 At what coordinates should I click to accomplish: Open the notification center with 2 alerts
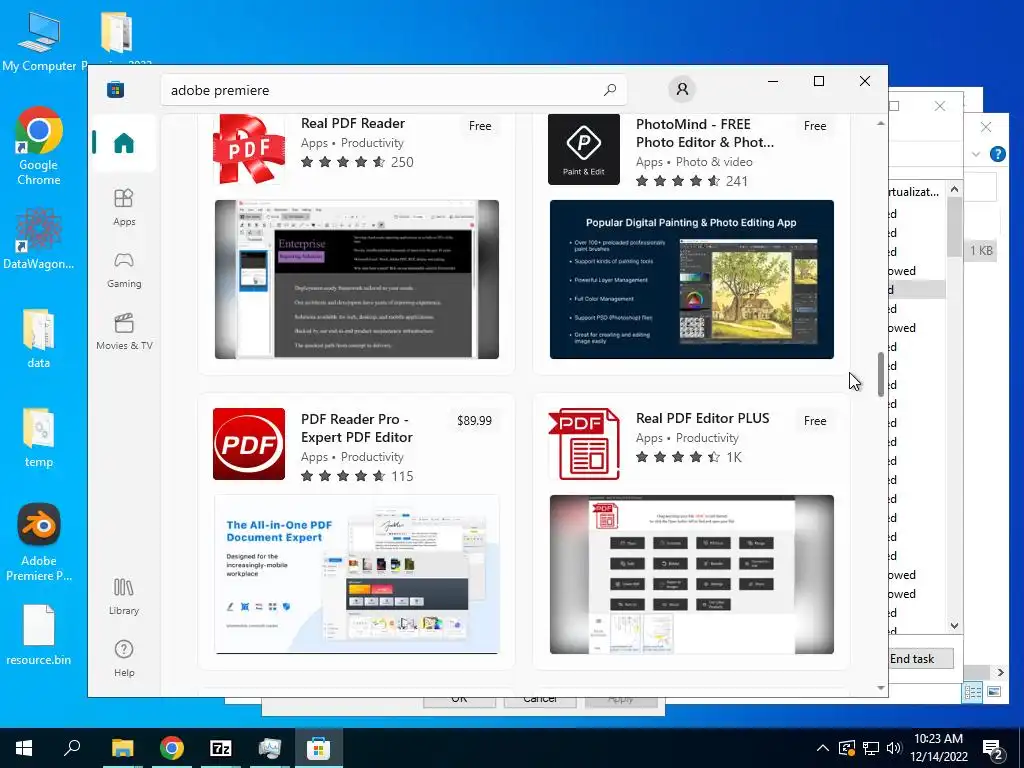(x=993, y=749)
